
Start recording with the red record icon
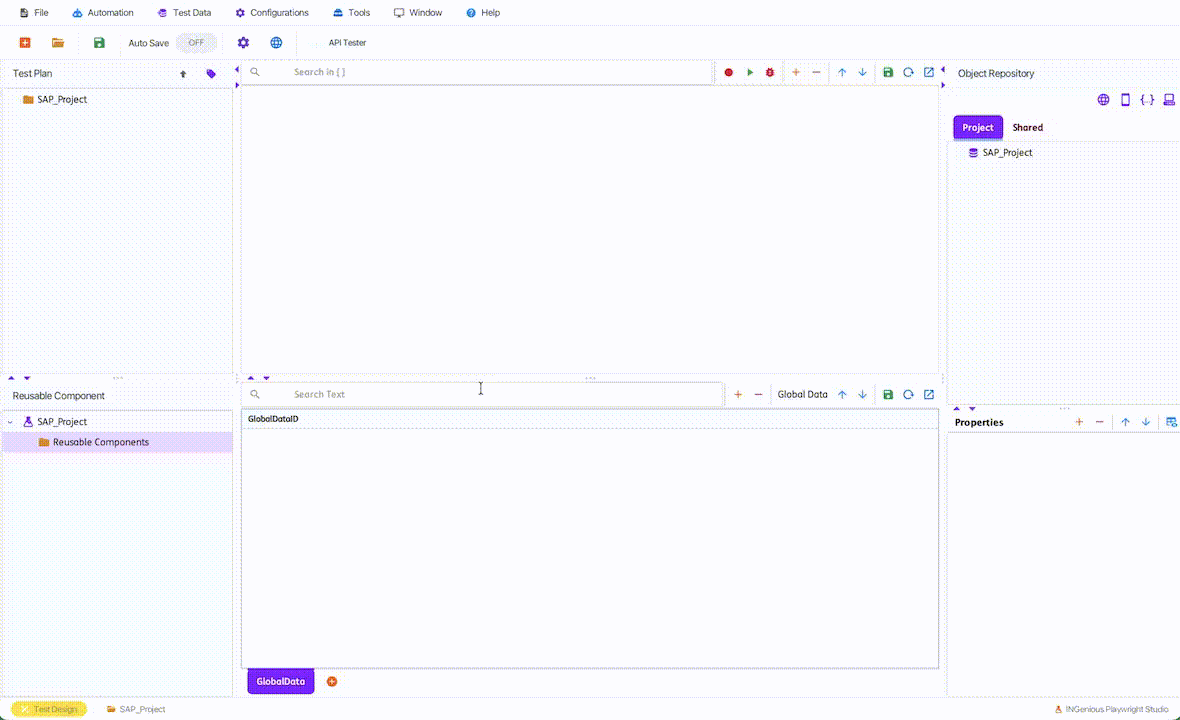tap(728, 72)
